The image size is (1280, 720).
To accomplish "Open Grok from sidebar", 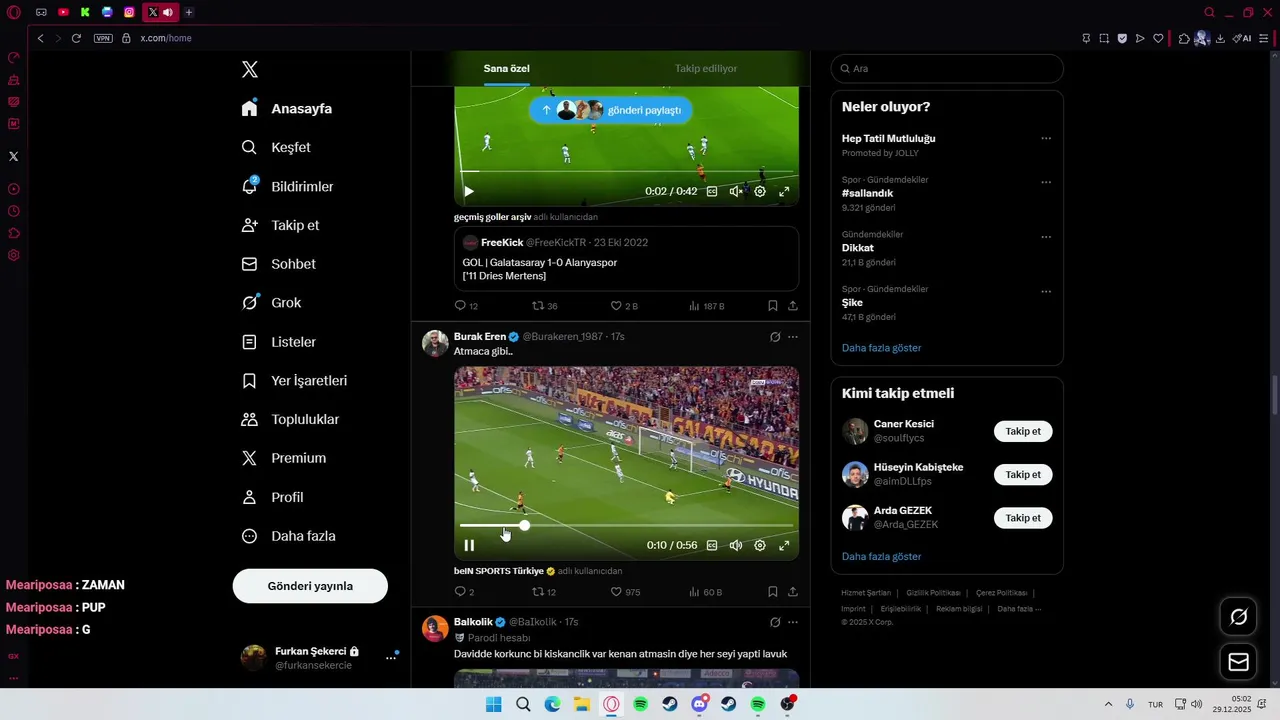I will [x=271, y=303].
